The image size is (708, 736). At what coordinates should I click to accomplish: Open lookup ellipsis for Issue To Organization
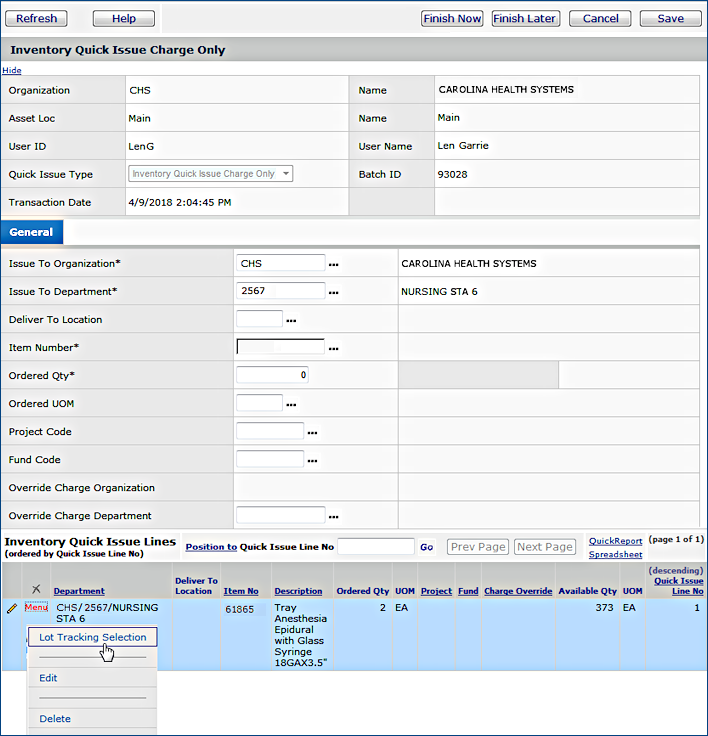point(334,264)
